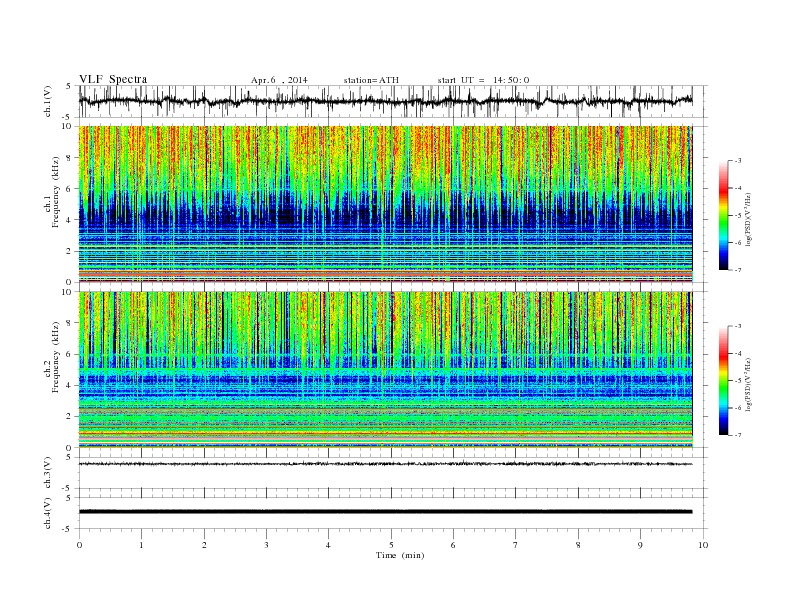Click the "-5" tick on ch.2 colorbar
The image size is (792, 612).
tap(738, 381)
